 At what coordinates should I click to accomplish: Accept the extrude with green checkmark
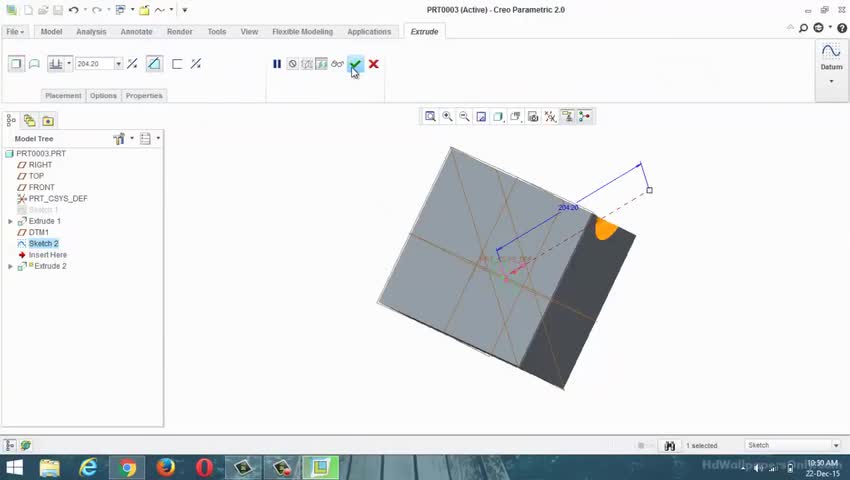[x=355, y=64]
